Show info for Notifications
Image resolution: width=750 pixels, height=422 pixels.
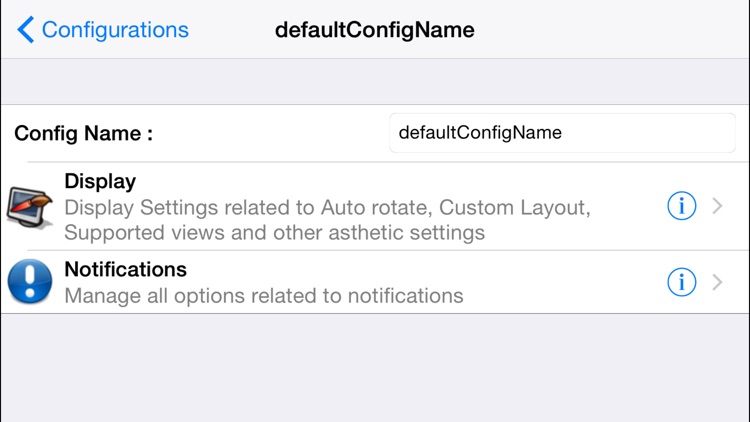click(x=681, y=283)
